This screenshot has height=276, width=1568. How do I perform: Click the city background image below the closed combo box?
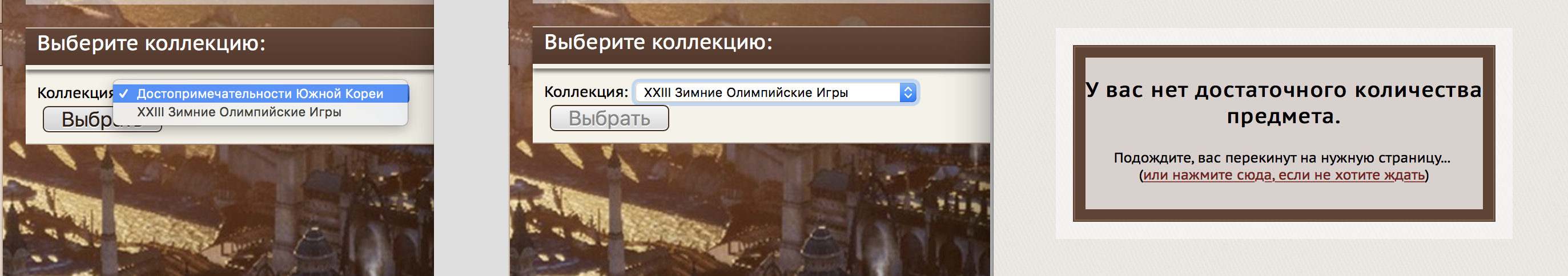coord(749,210)
